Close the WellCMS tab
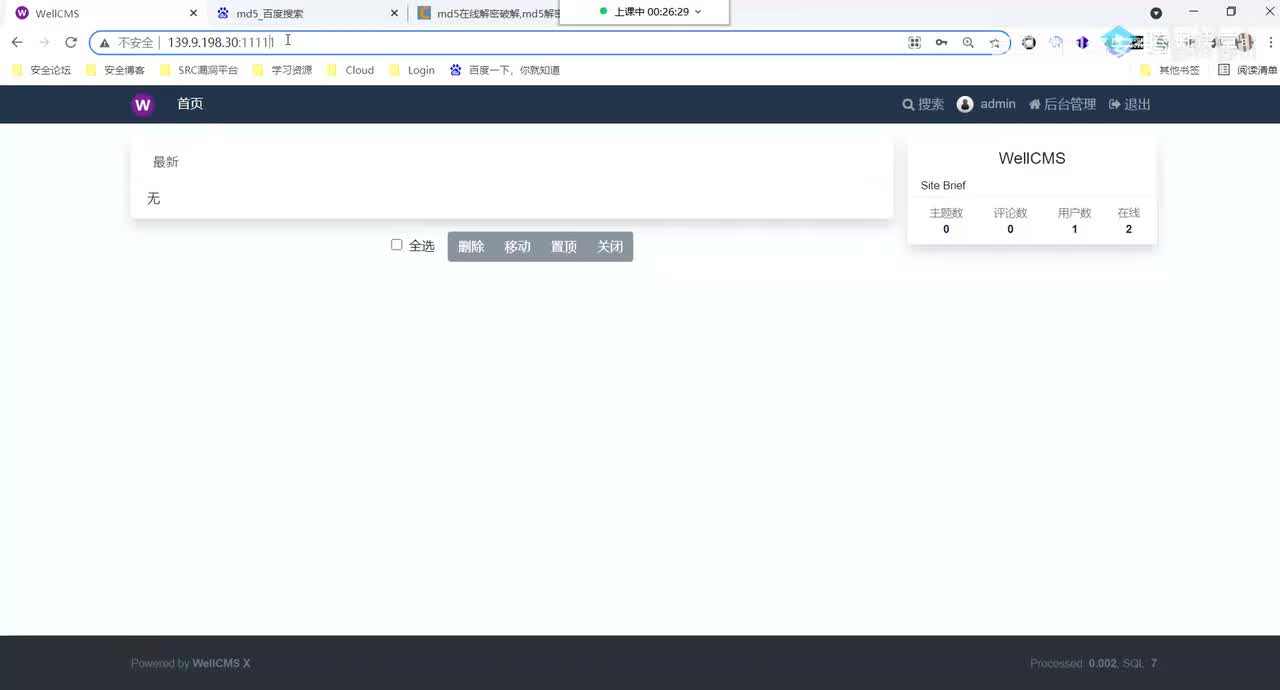This screenshot has width=1280, height=690. (x=193, y=13)
